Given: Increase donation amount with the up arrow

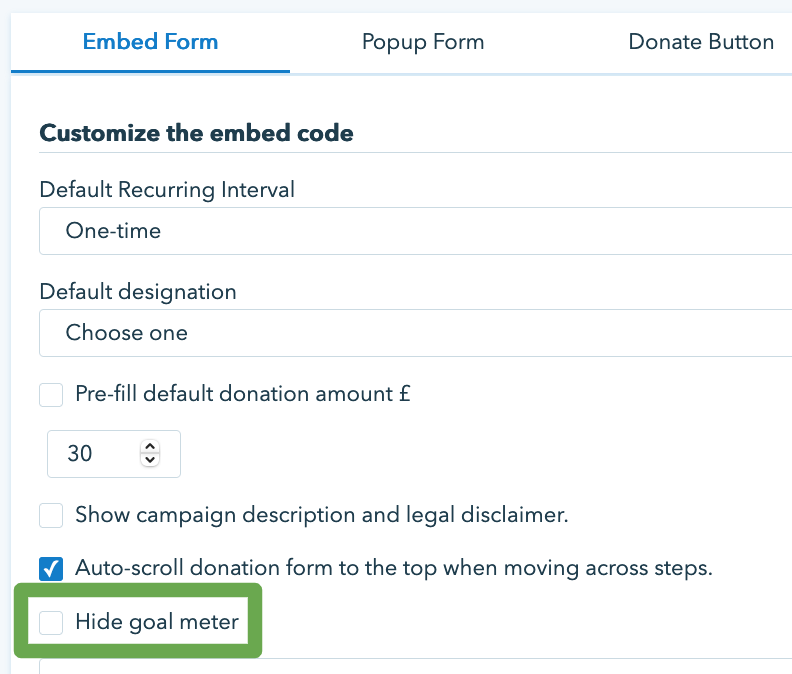Looking at the screenshot, I should click(150, 447).
